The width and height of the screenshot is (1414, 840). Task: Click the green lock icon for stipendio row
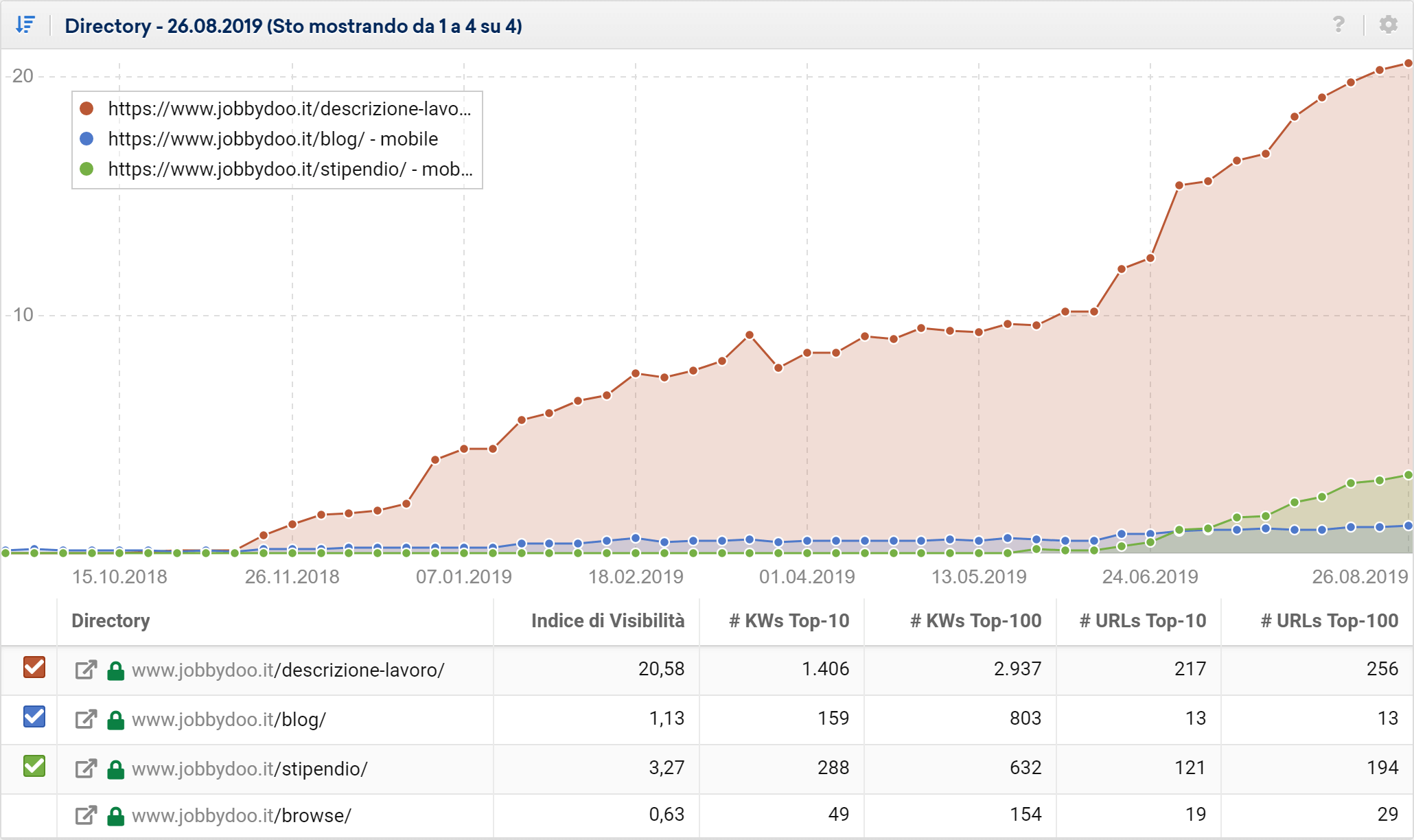click(116, 769)
